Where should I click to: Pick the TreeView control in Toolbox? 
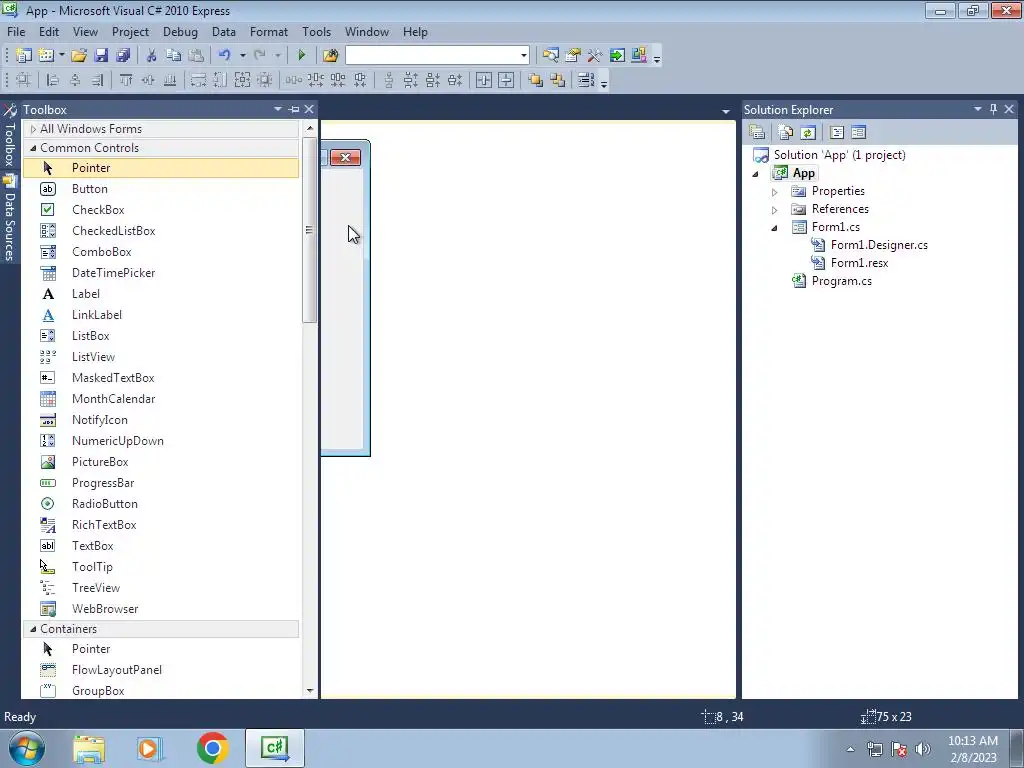[x=161, y=588]
